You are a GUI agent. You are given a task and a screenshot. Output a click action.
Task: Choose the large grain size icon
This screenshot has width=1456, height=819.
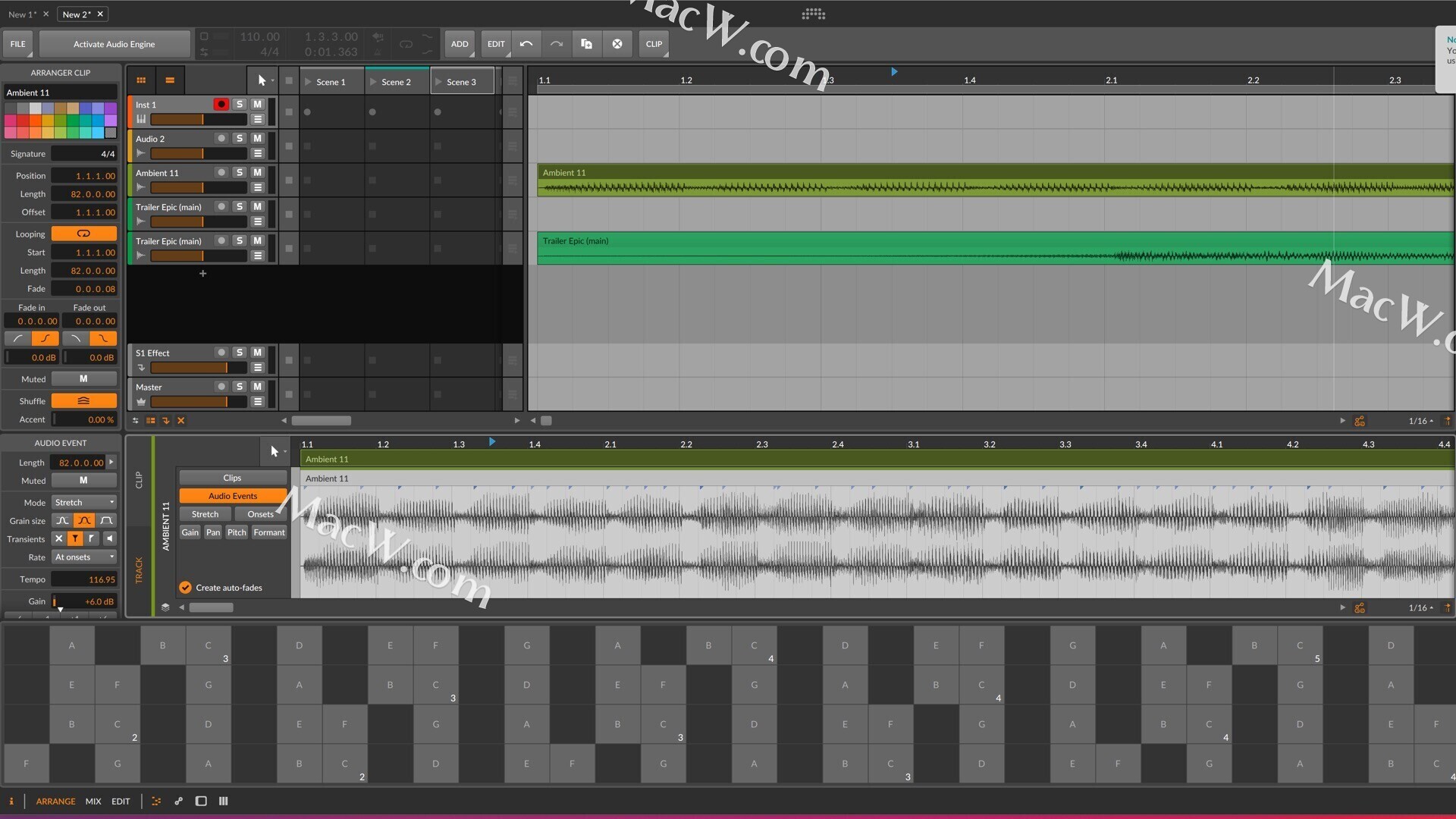pyautogui.click(x=107, y=521)
